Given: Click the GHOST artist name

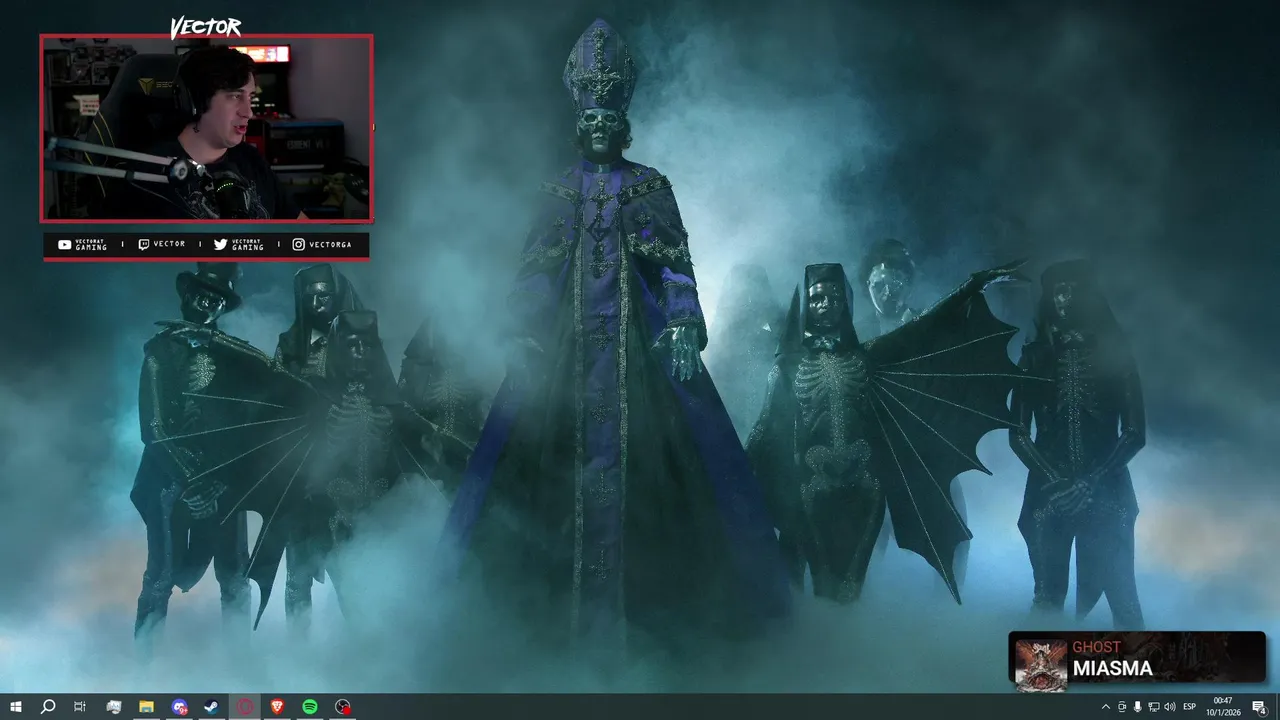Looking at the screenshot, I should pos(1096,647).
